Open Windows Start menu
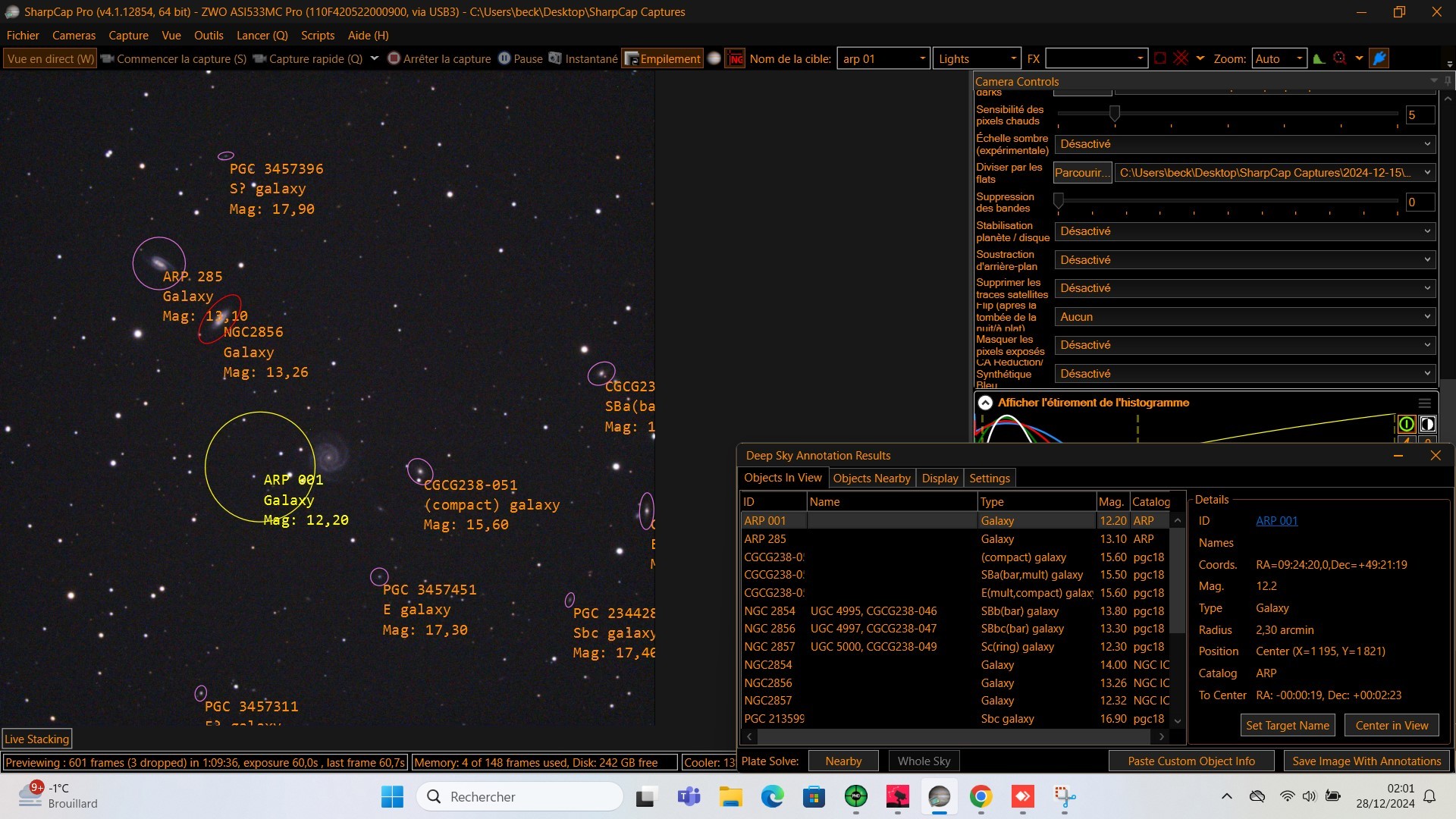The height and width of the screenshot is (819, 1456). [392, 796]
